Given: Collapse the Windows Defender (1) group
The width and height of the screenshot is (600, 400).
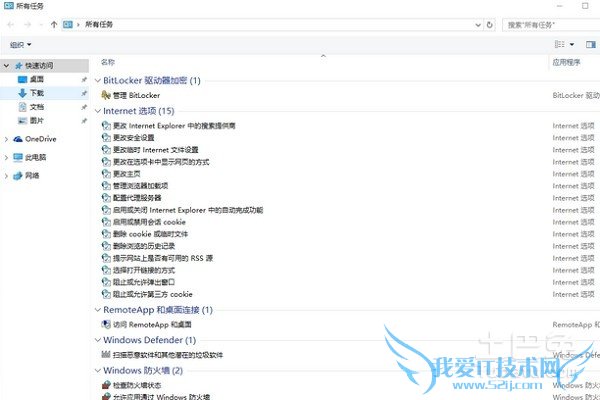Looking at the screenshot, I should point(98,340).
